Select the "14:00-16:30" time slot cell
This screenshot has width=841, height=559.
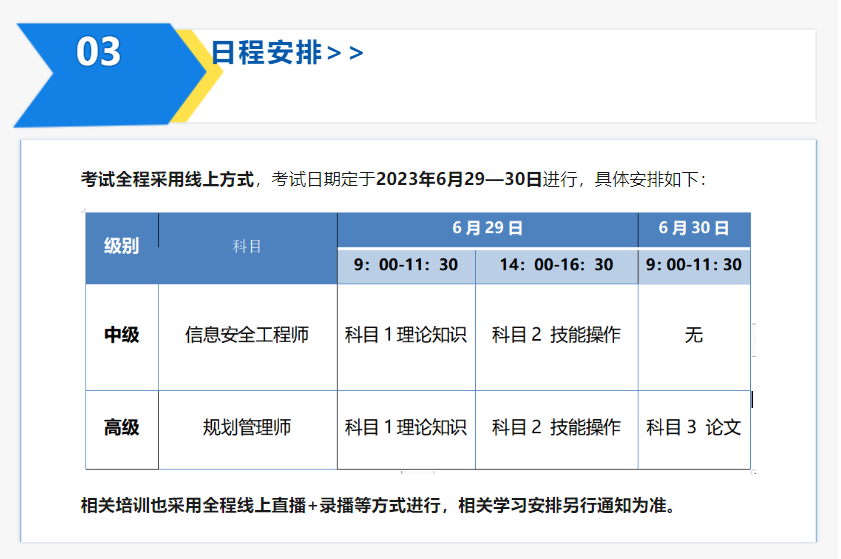point(556,265)
